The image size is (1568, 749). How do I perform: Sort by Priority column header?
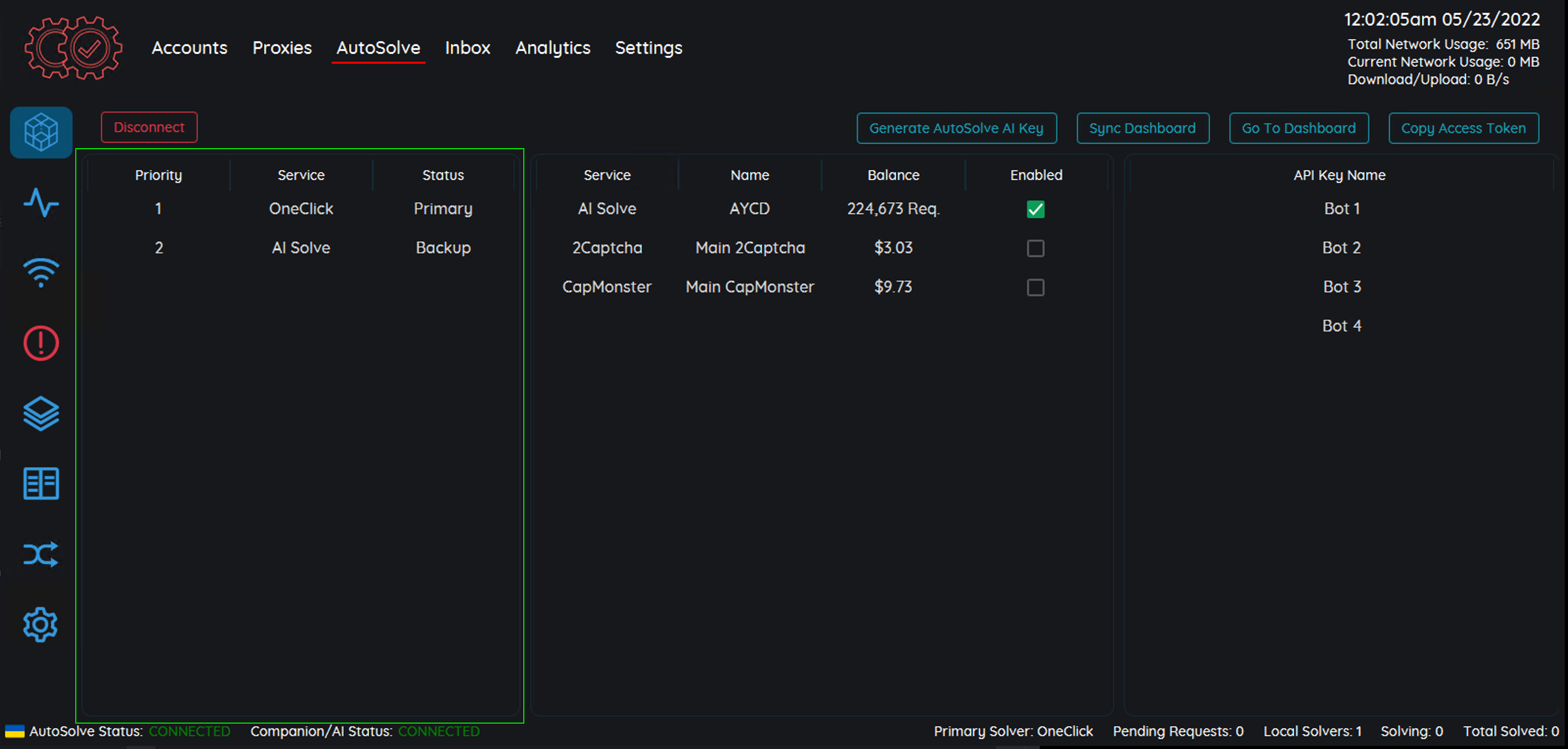pyautogui.click(x=158, y=175)
